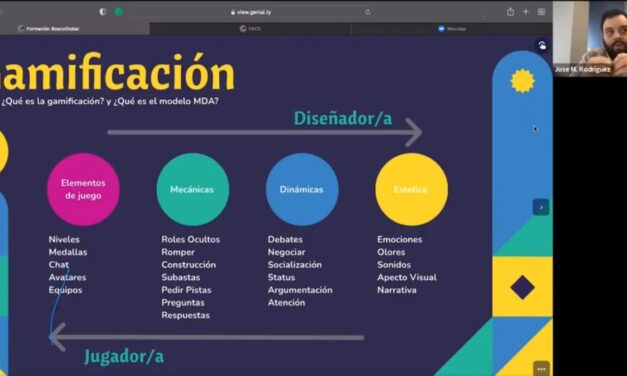627x376 pixels.
Task: Click the Estetica yellow circle
Action: 411,189
